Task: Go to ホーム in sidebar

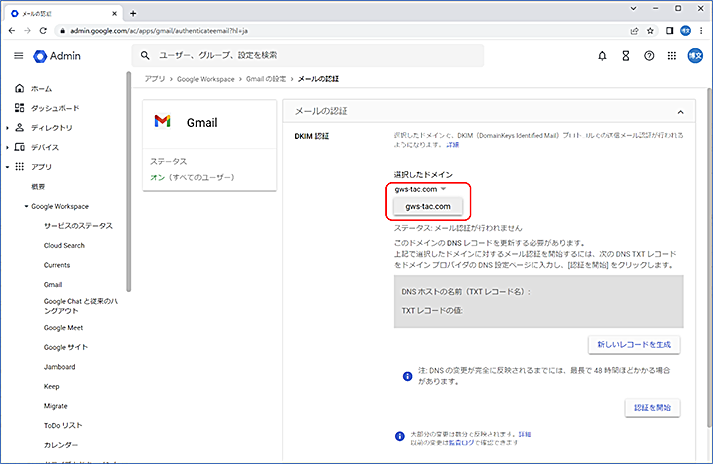Action: (41, 89)
